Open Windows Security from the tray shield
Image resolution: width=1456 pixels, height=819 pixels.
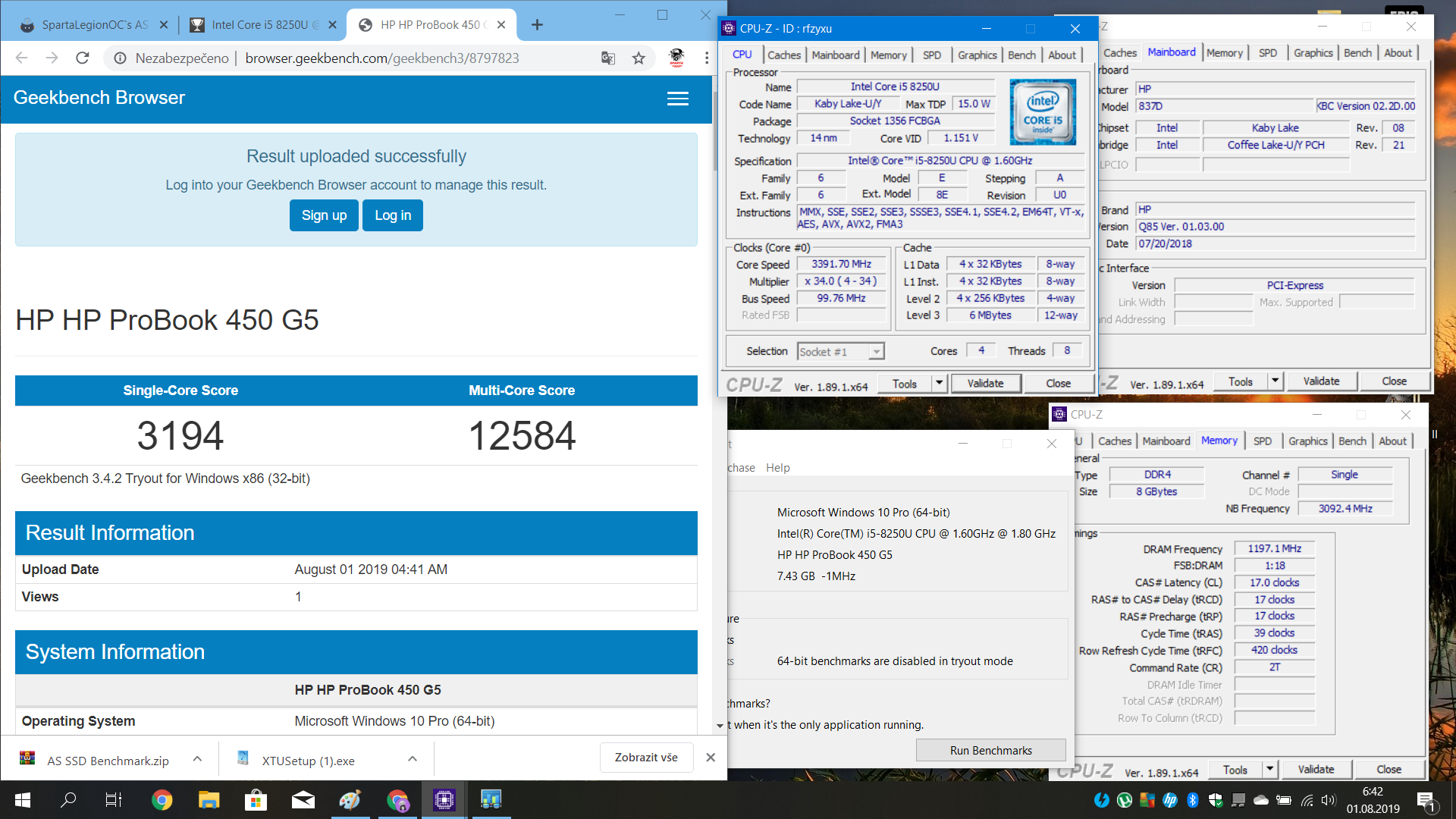pos(1216,799)
